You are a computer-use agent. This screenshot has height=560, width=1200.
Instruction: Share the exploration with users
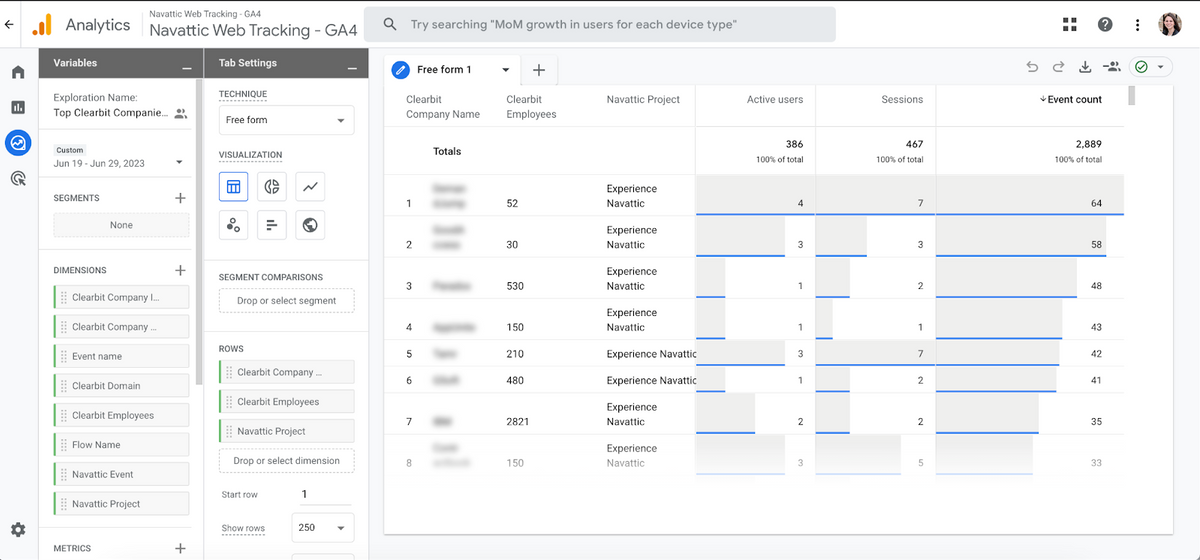click(1111, 67)
